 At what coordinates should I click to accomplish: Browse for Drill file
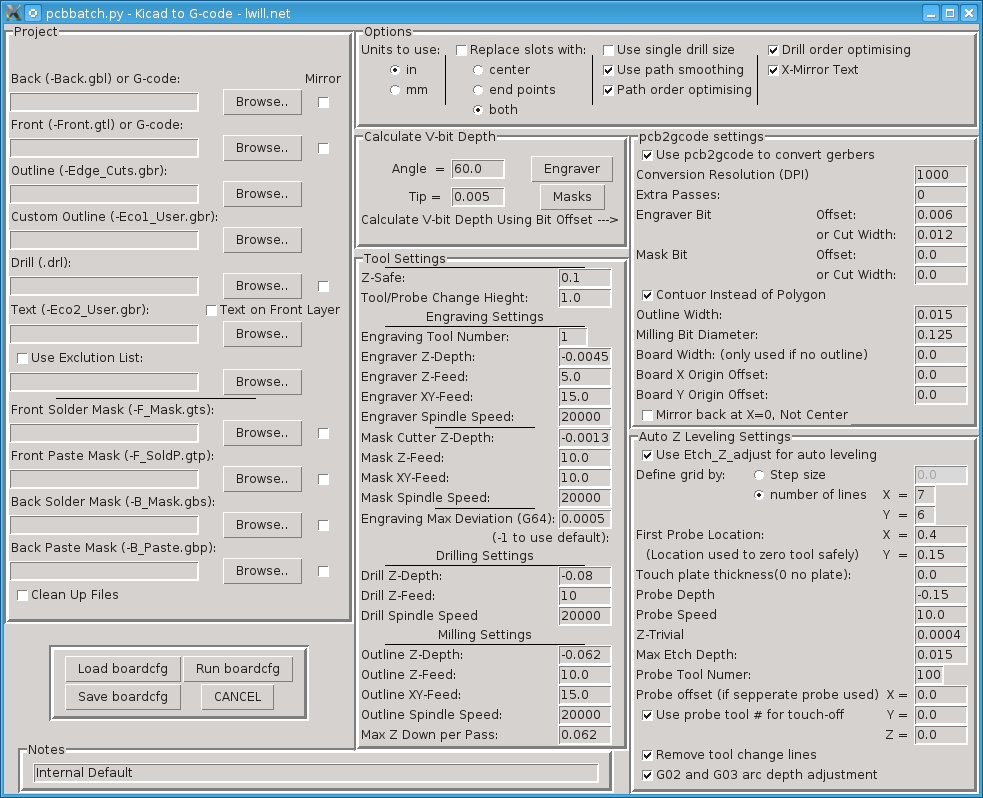[x=262, y=286]
